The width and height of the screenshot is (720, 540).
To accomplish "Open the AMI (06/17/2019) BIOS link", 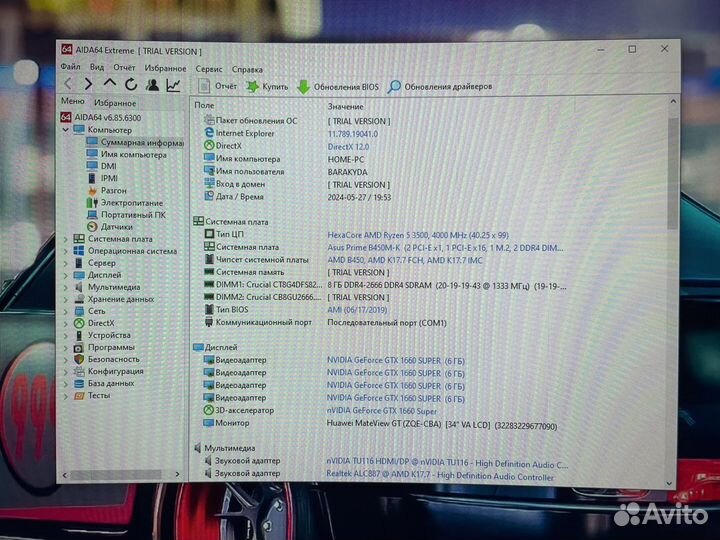I will [x=357, y=310].
